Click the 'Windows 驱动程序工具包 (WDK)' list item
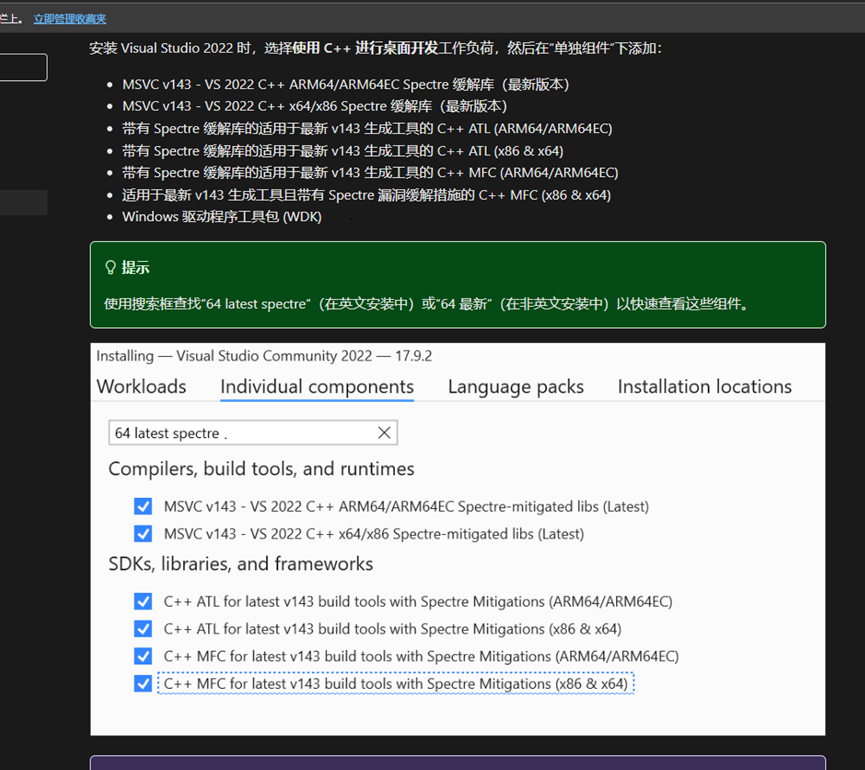Image resolution: width=865 pixels, height=770 pixels. pos(222,217)
